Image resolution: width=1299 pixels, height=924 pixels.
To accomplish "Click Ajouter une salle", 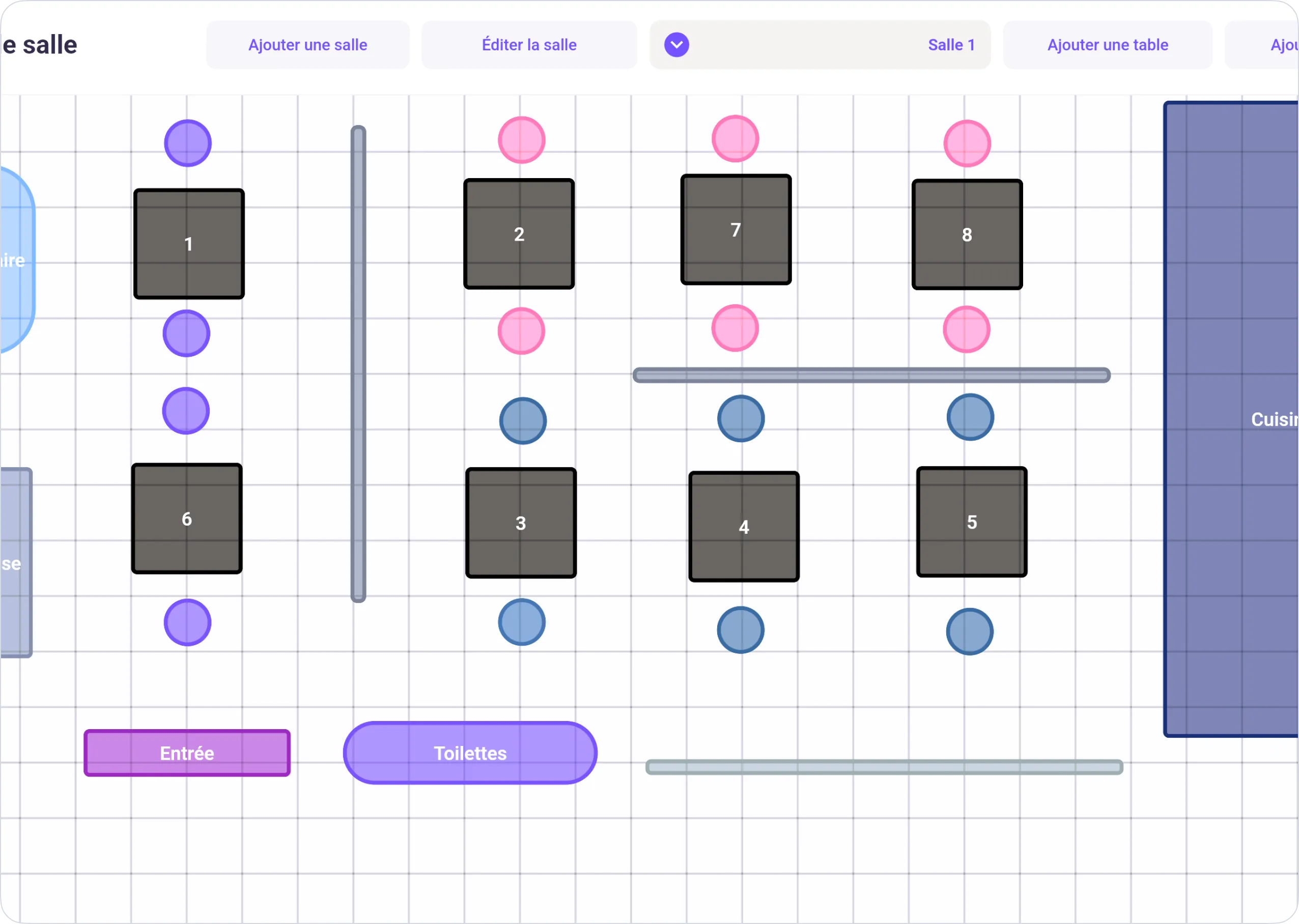I will pyautogui.click(x=307, y=44).
